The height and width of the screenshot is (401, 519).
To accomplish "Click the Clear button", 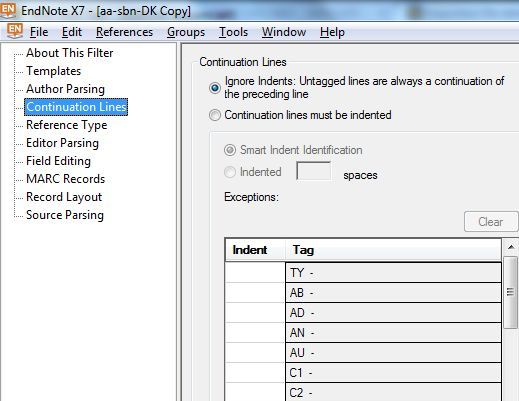I will 491,222.
